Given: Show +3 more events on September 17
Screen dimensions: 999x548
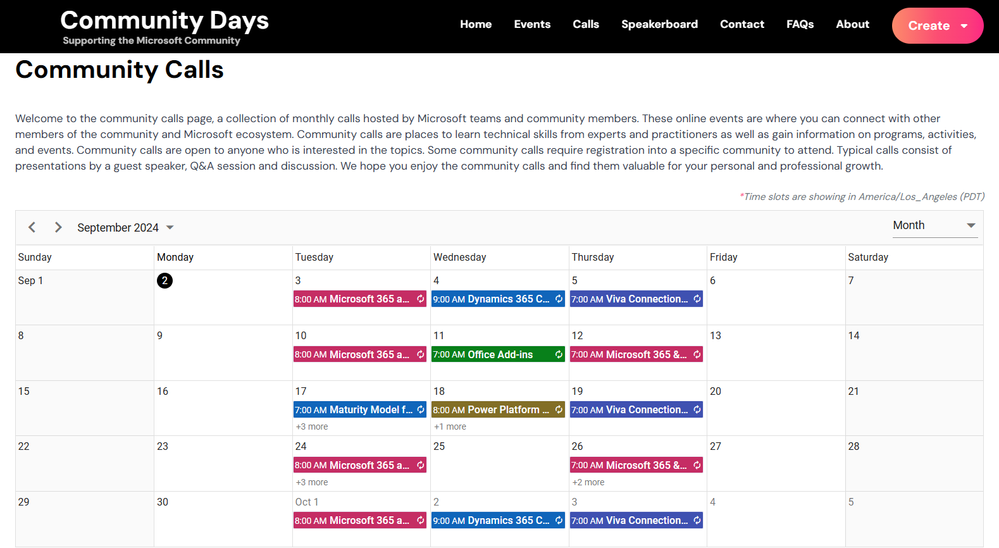Looking at the screenshot, I should point(312,427).
